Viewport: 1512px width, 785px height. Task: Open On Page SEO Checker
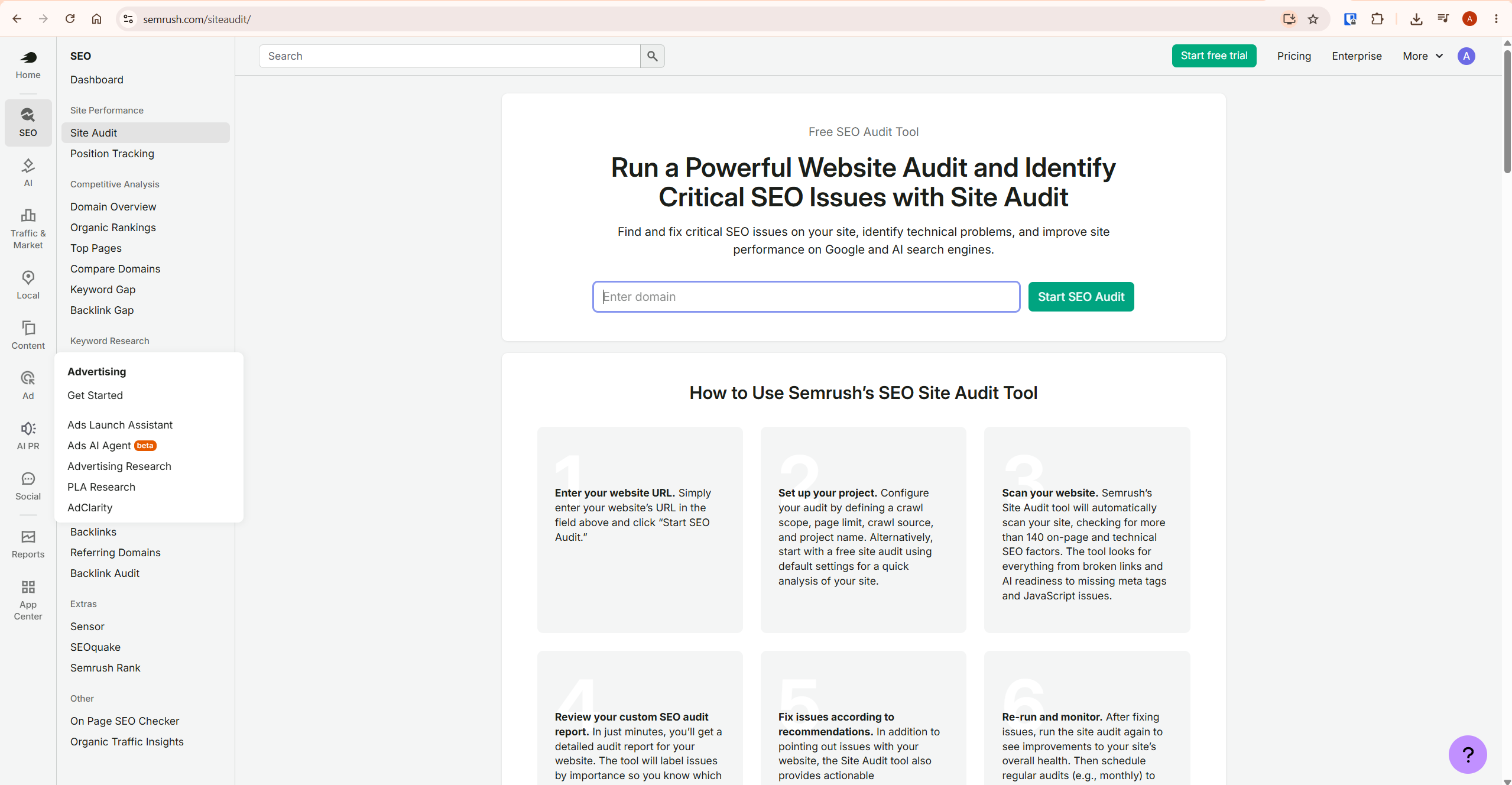pyautogui.click(x=125, y=721)
